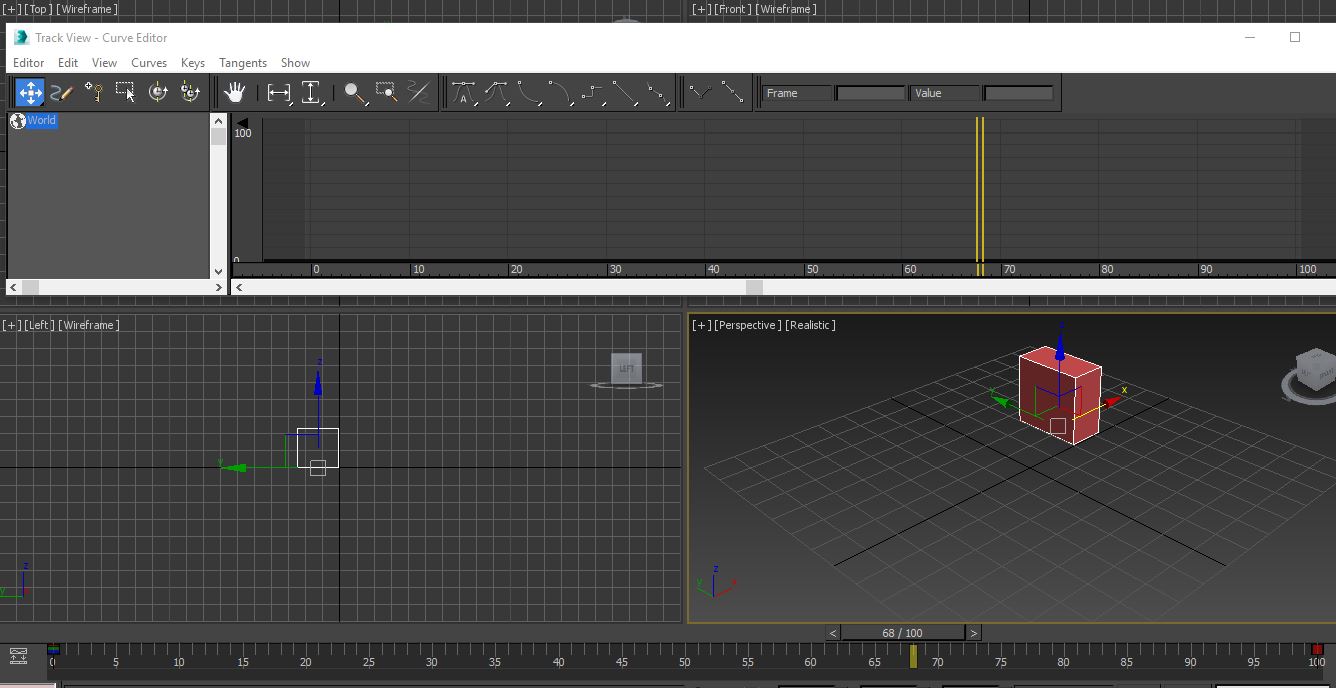1336x688 pixels.
Task: Open the [Realistic] shading menu
Action: point(810,325)
